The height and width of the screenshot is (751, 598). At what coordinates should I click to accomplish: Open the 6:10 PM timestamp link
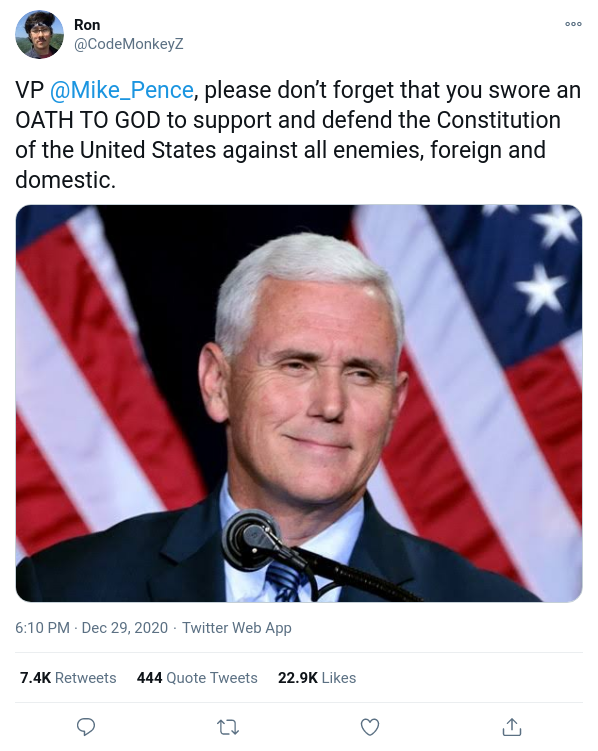43,627
